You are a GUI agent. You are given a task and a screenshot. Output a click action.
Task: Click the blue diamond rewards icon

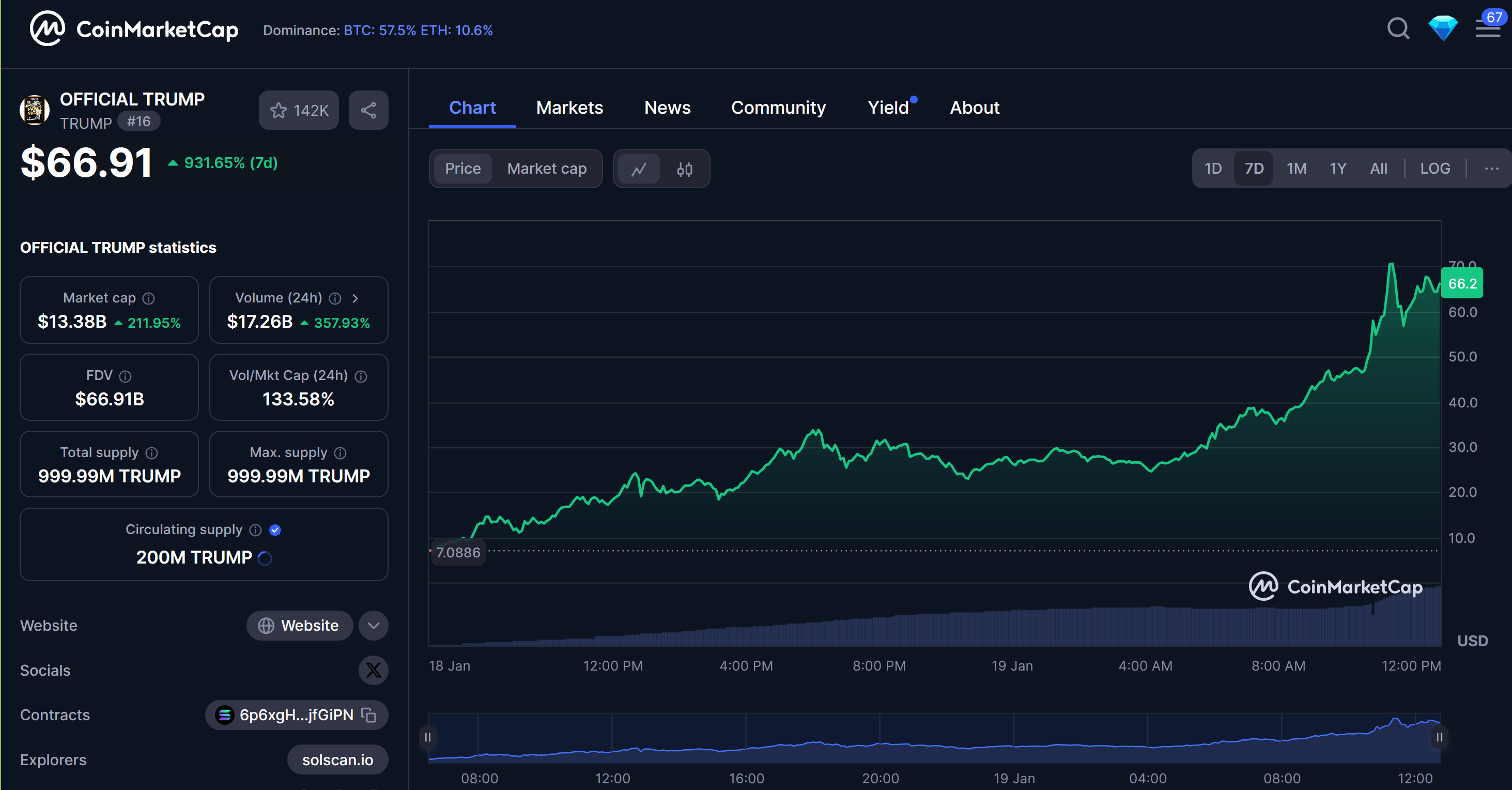click(1443, 28)
